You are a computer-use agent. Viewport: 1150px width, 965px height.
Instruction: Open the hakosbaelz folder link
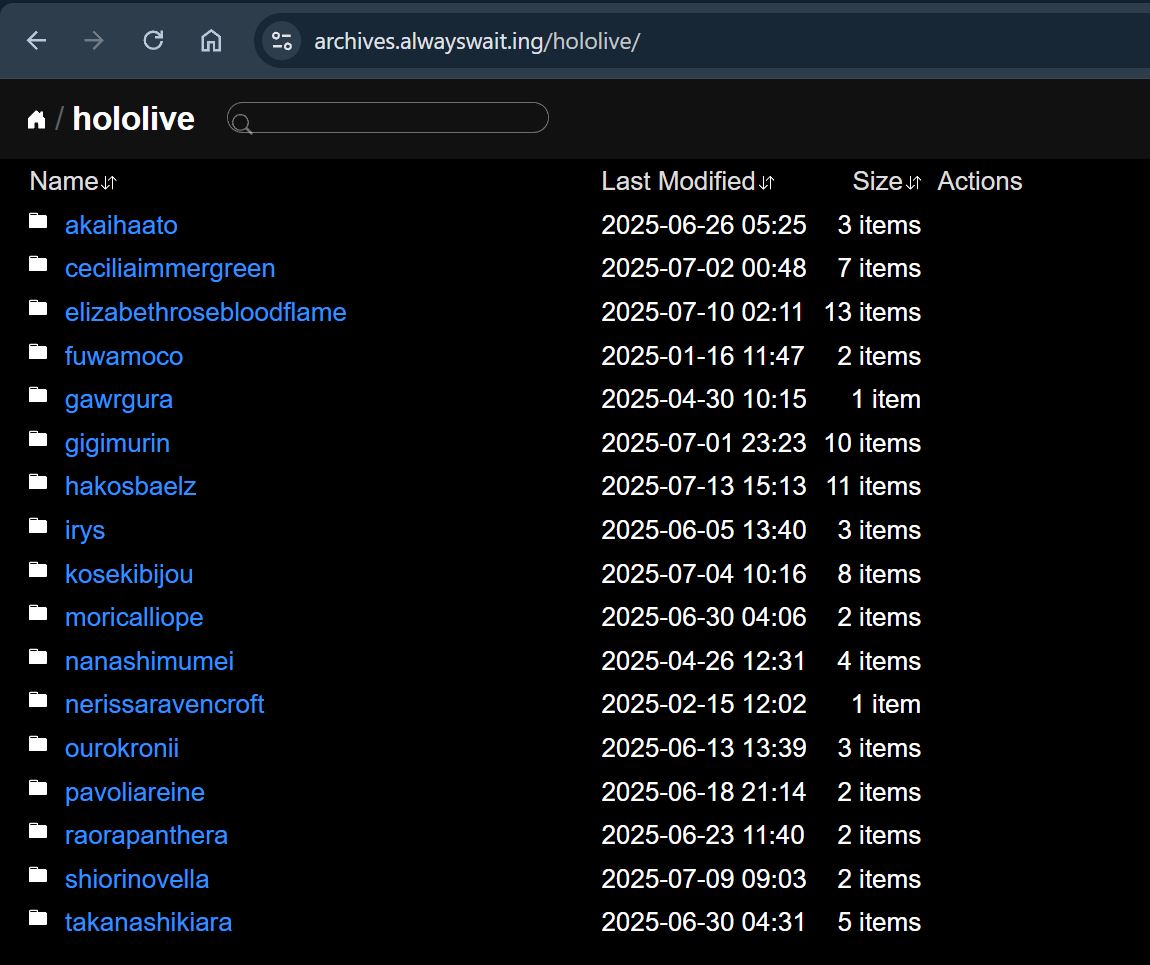(x=131, y=486)
